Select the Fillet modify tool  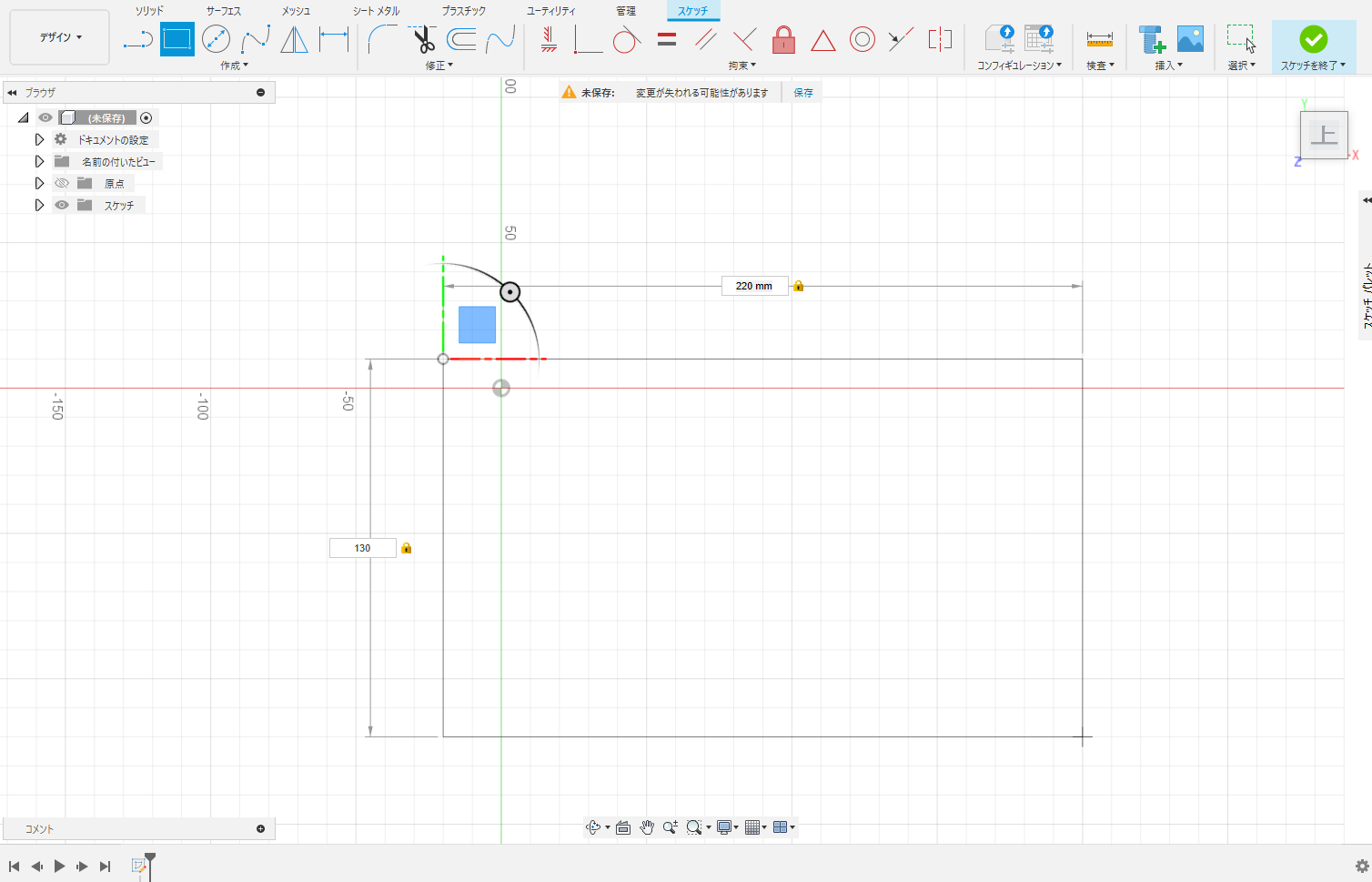[x=383, y=39]
